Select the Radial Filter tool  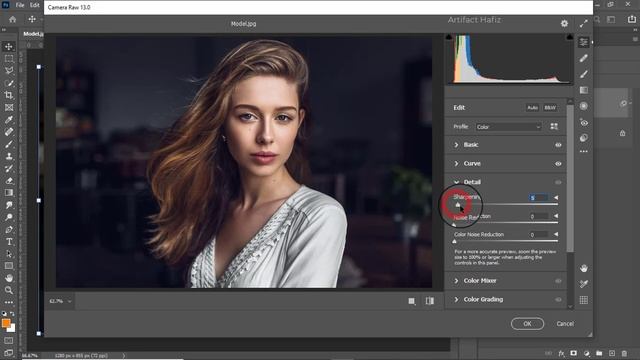[x=584, y=106]
